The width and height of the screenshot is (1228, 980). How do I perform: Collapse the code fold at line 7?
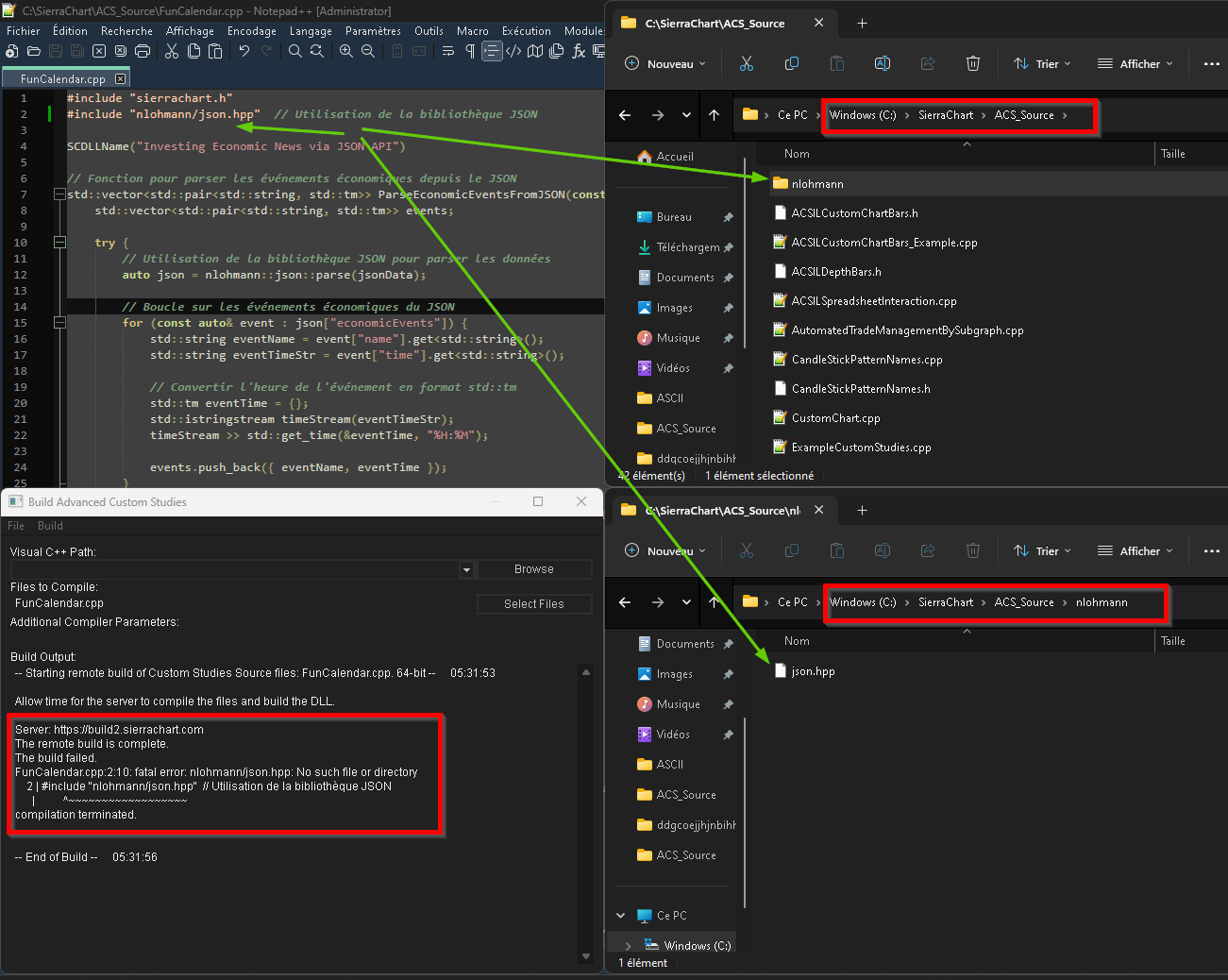(59, 194)
